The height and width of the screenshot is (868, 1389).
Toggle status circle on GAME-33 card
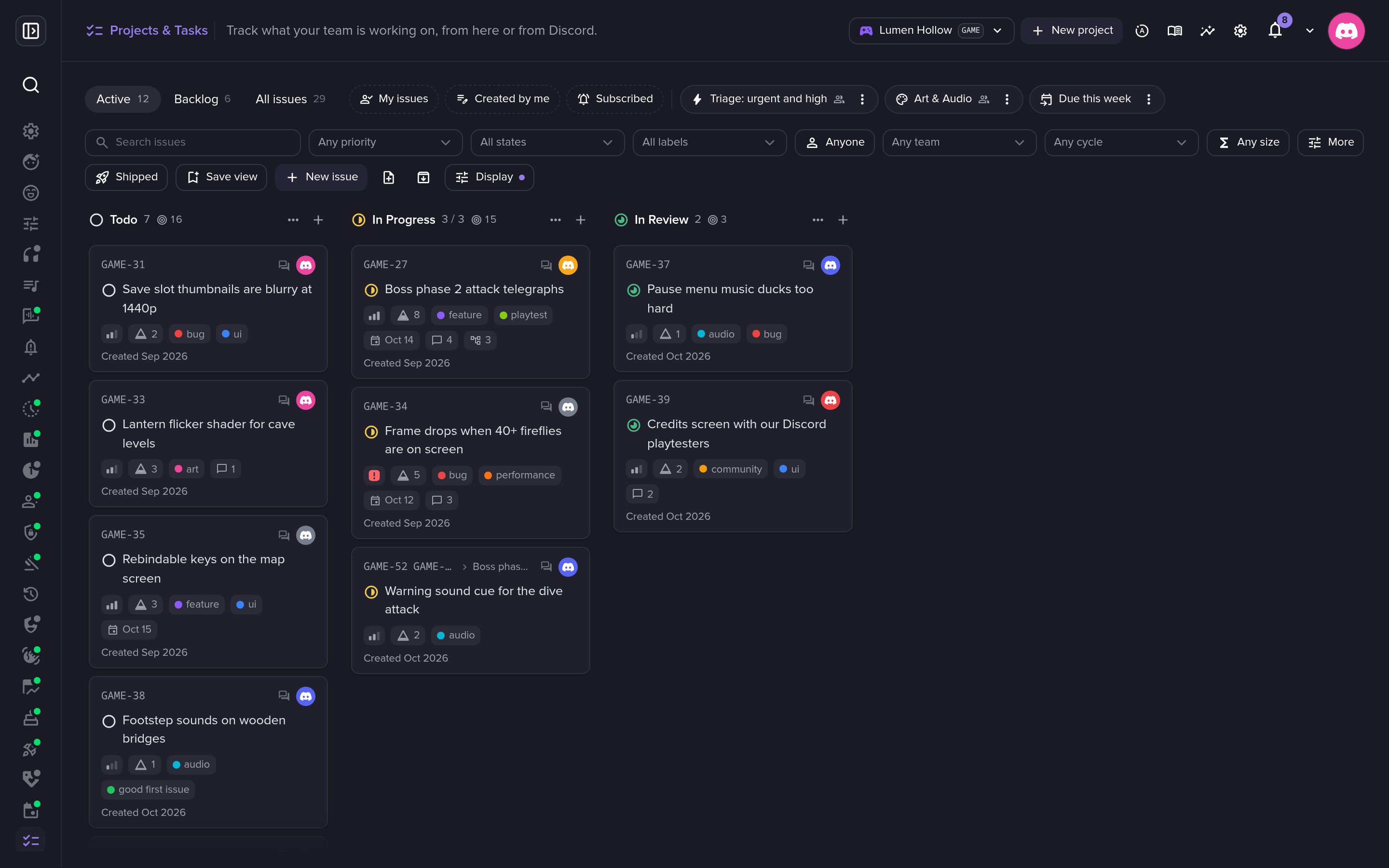109,425
